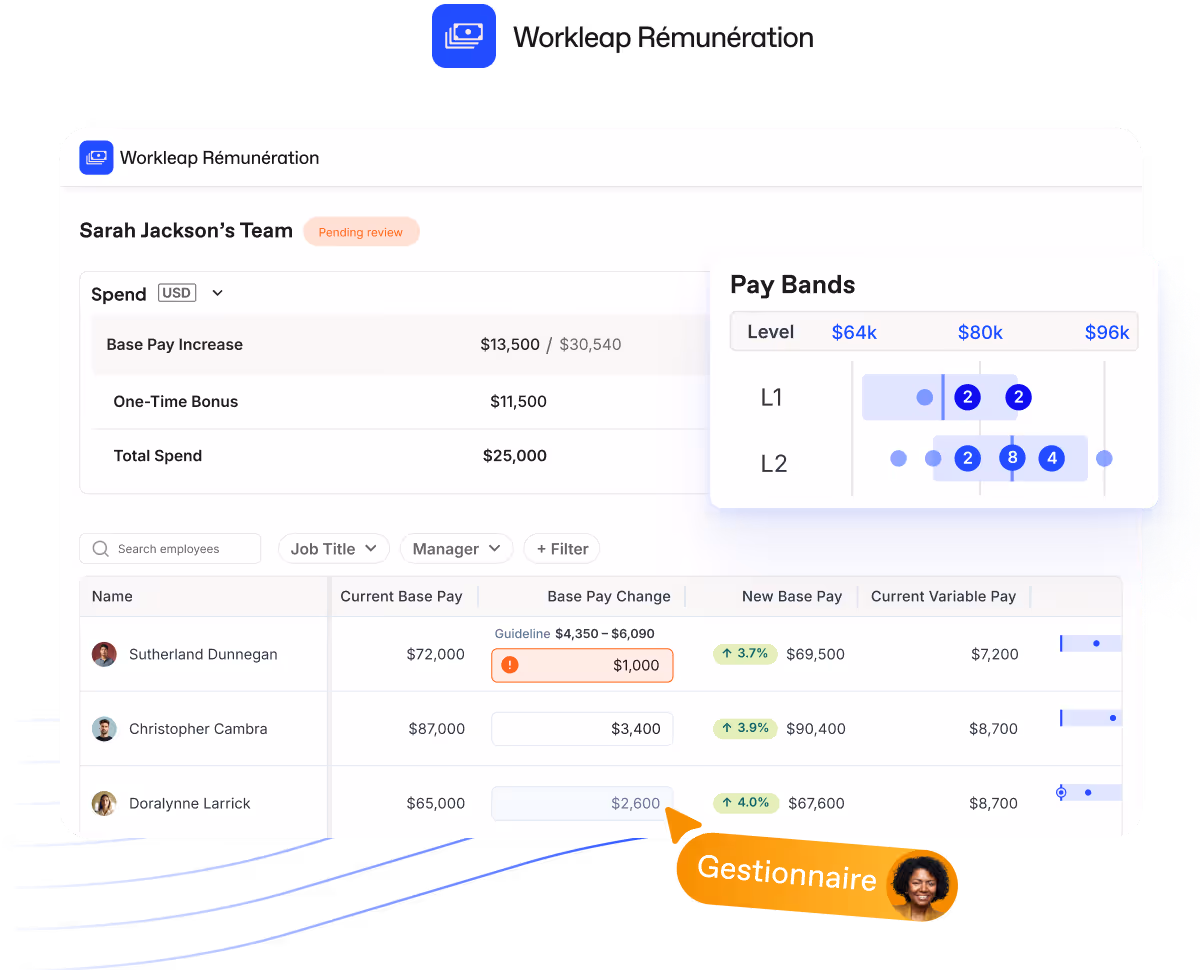Click the Name column header
1200x970 pixels.
pos(112,596)
